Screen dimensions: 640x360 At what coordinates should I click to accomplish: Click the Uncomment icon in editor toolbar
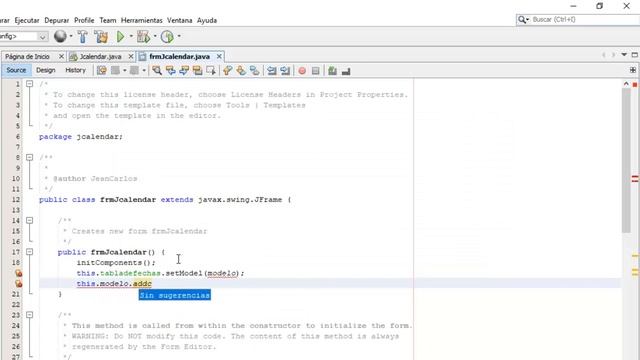pyautogui.click(x=346, y=71)
